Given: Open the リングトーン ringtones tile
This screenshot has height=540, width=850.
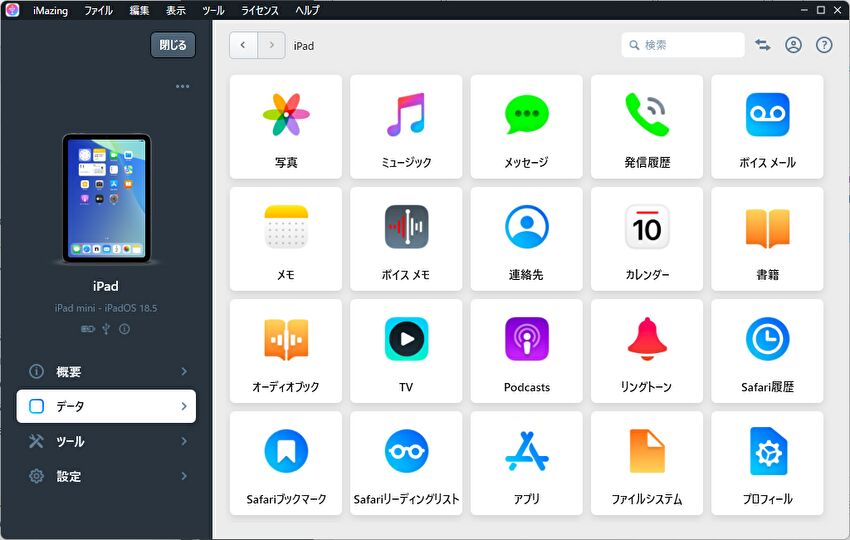Looking at the screenshot, I should click(x=647, y=351).
